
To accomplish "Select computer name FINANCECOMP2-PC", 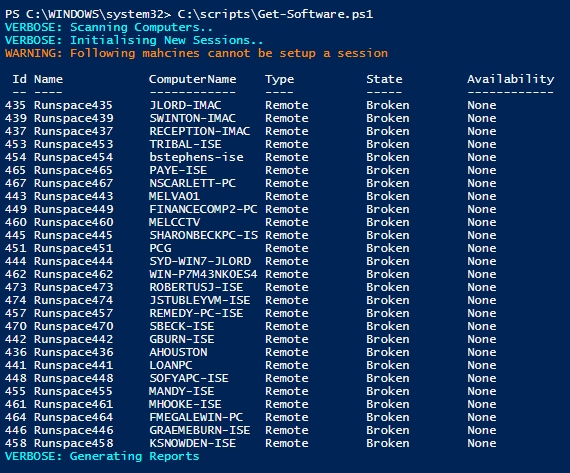I will (203, 209).
